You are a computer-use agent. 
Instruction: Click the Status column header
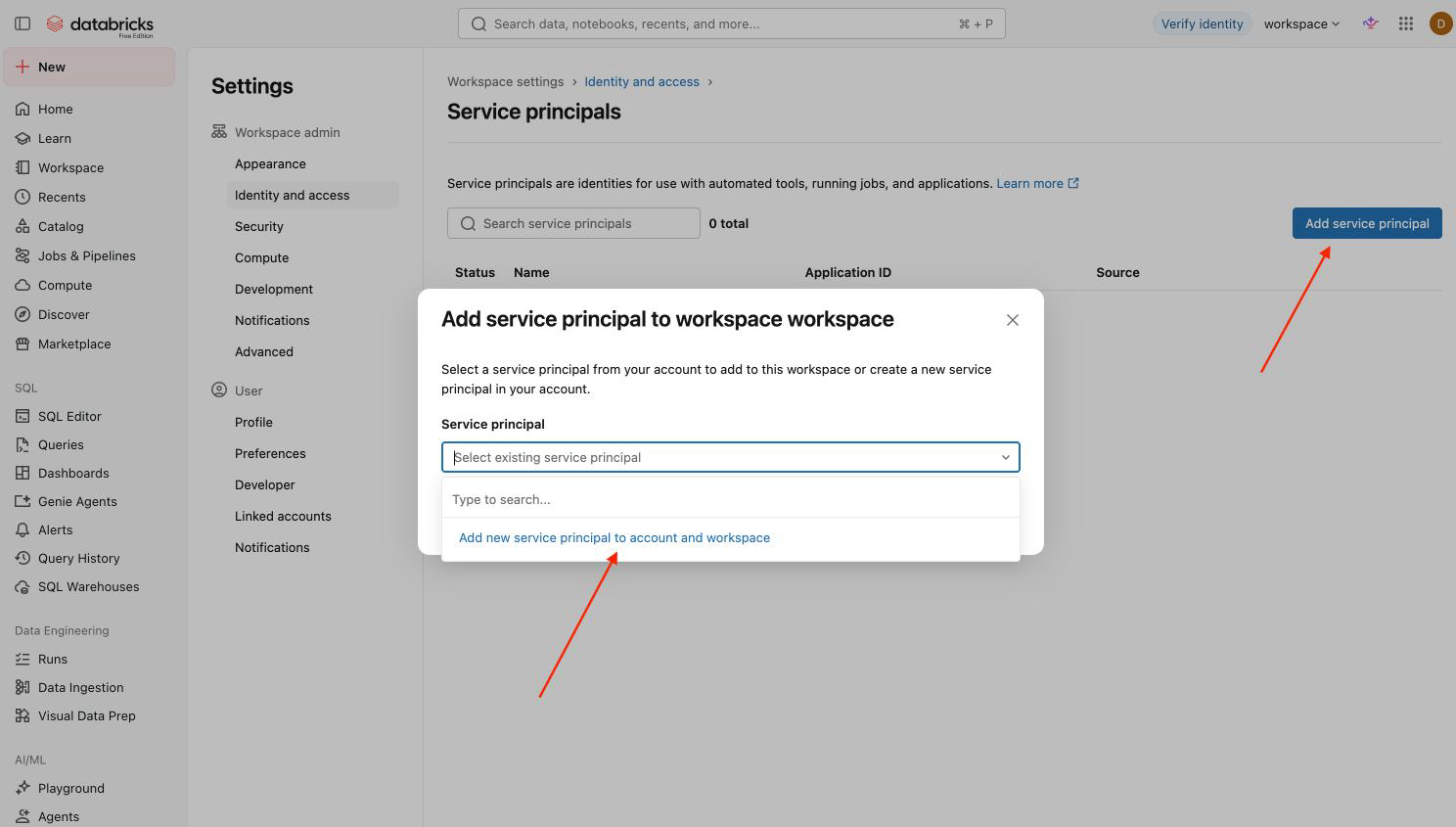[475, 272]
